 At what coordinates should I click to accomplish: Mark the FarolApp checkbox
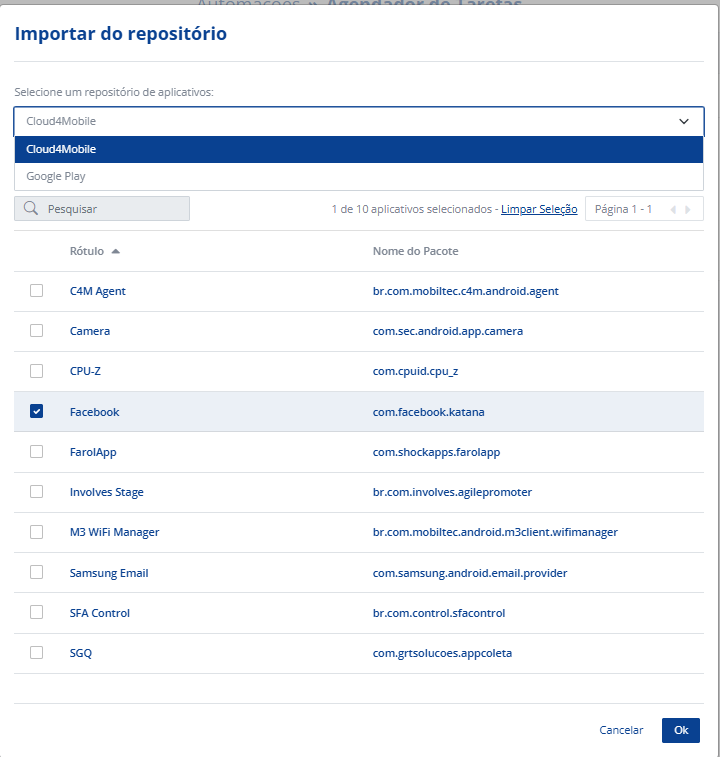tap(37, 451)
